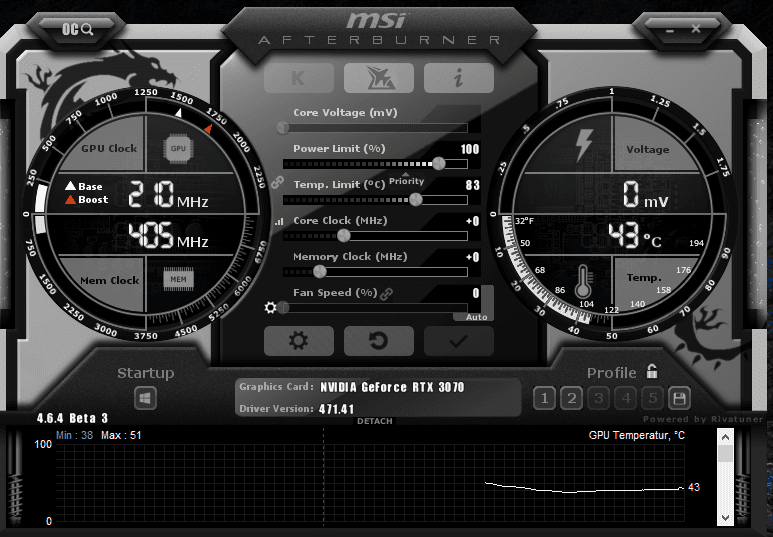The height and width of the screenshot is (537, 773).
Task: Select profile slot 5
Action: click(652, 398)
